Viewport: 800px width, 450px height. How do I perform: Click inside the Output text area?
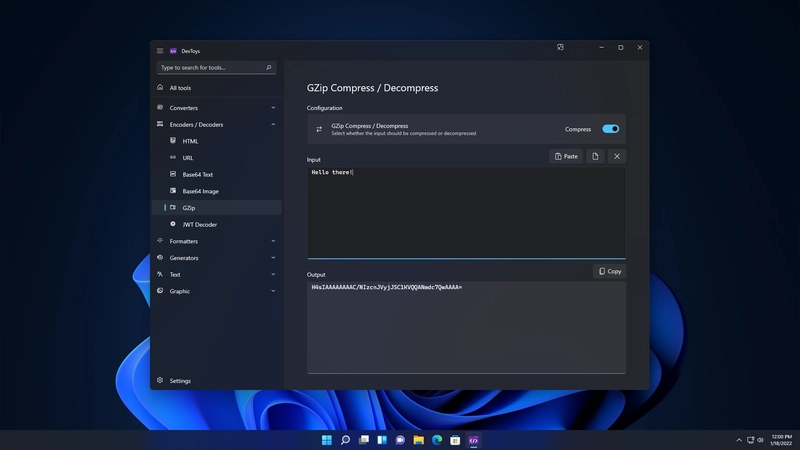pyautogui.click(x=466, y=328)
